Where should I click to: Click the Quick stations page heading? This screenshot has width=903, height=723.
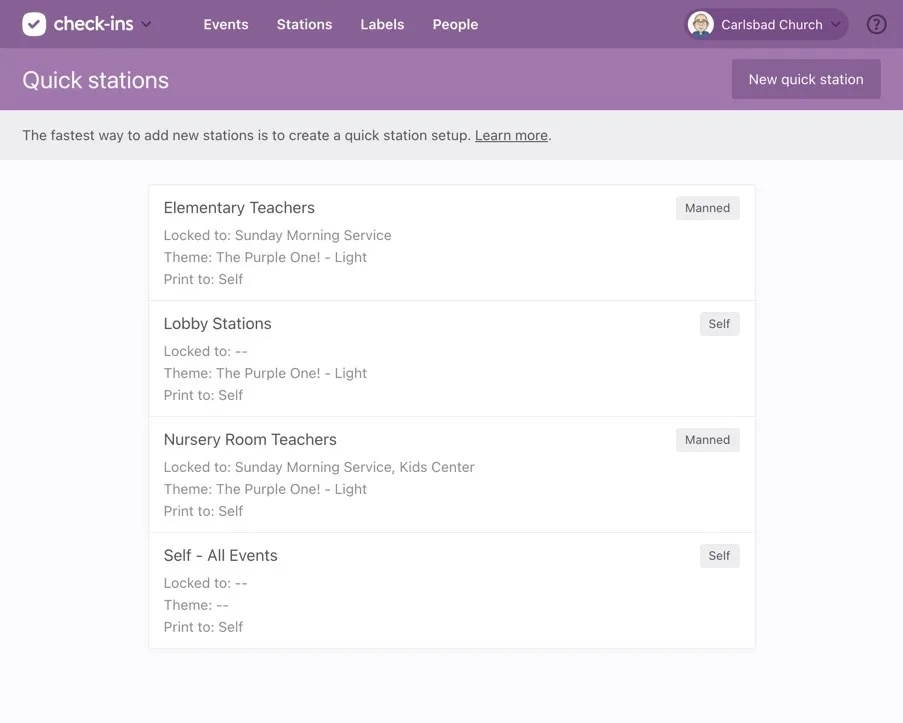[95, 80]
